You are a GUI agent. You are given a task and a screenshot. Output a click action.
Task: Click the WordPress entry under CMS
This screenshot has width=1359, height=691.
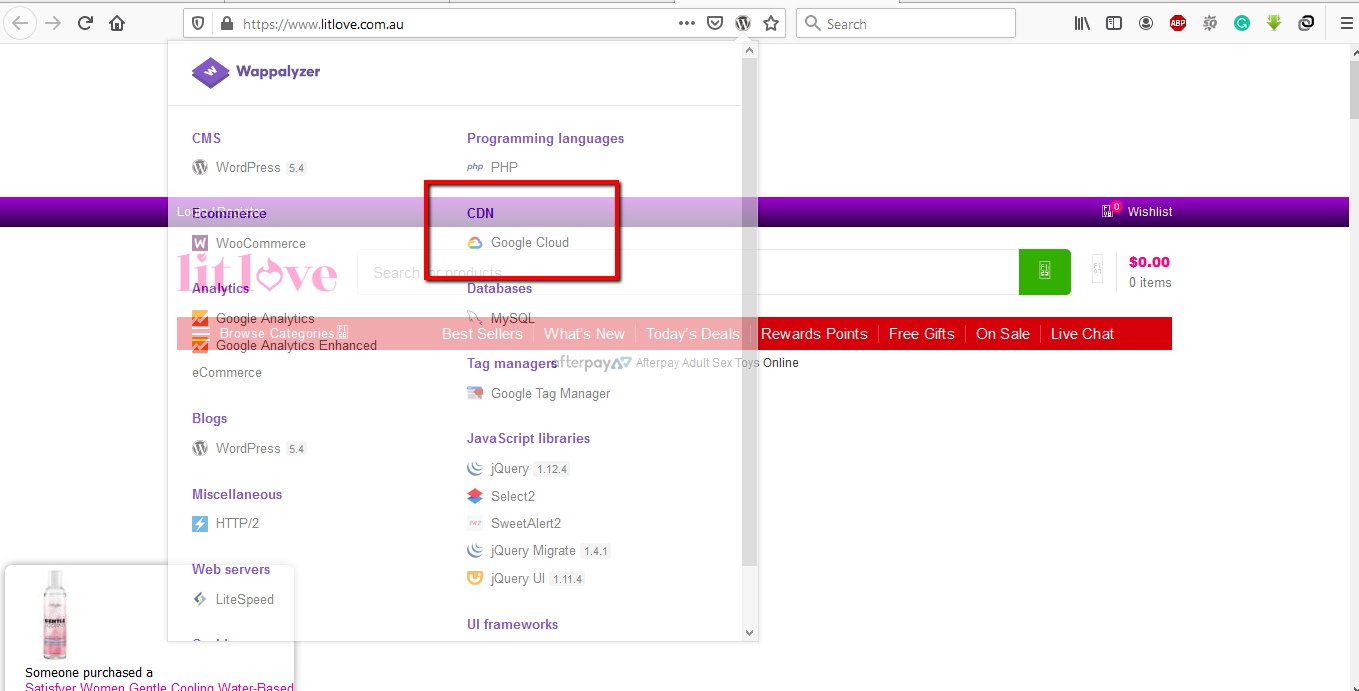[248, 168]
